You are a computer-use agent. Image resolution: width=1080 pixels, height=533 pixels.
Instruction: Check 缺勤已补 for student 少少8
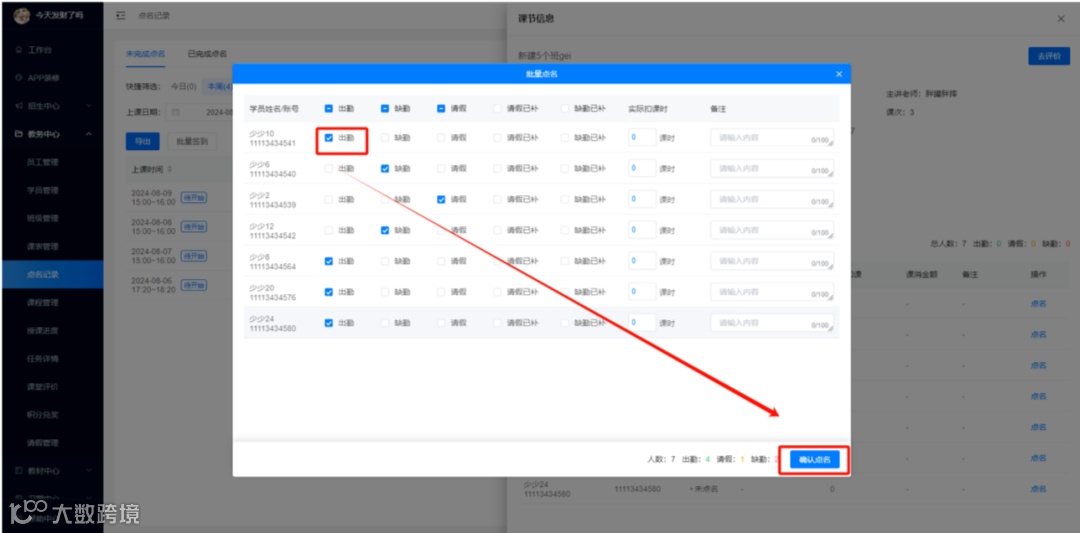[565, 261]
